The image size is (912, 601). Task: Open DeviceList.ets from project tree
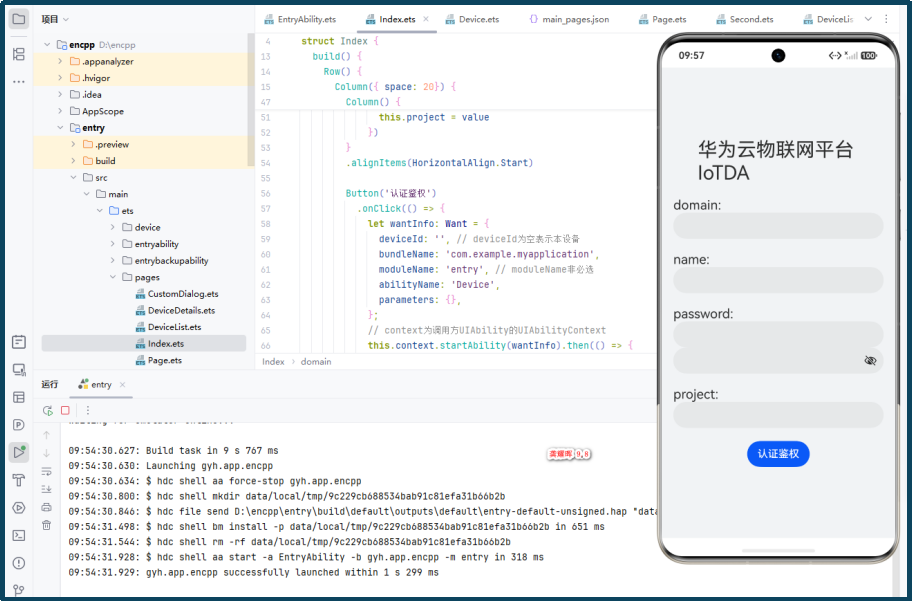coord(174,327)
